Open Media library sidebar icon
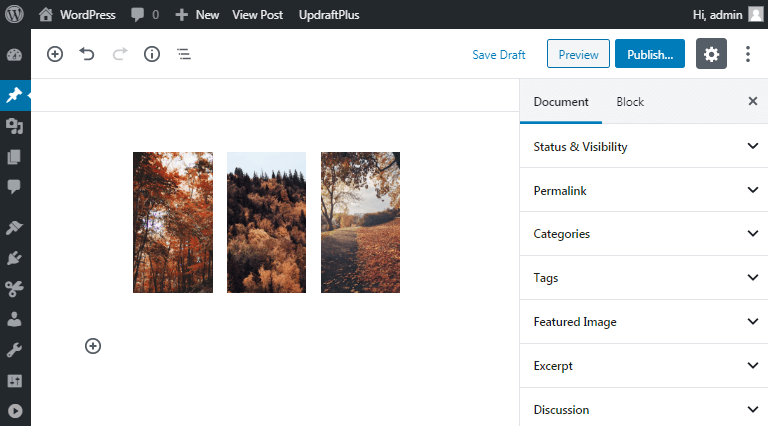The image size is (768, 426). click(14, 126)
